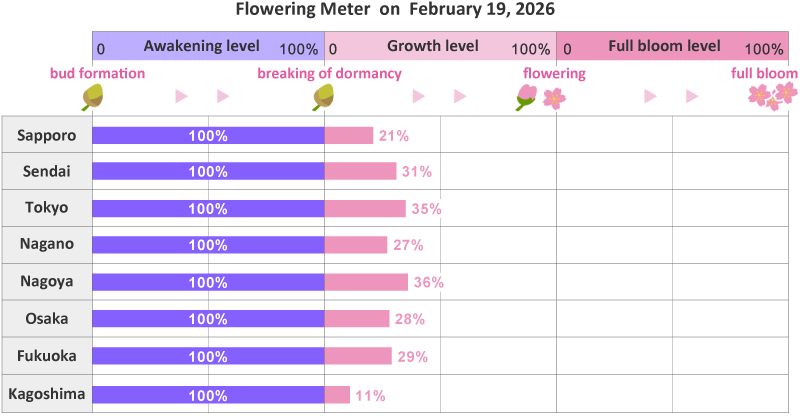Viewport: 800px width, 416px height.
Task: Click Sendai's purple awakening bar
Action: (208, 171)
